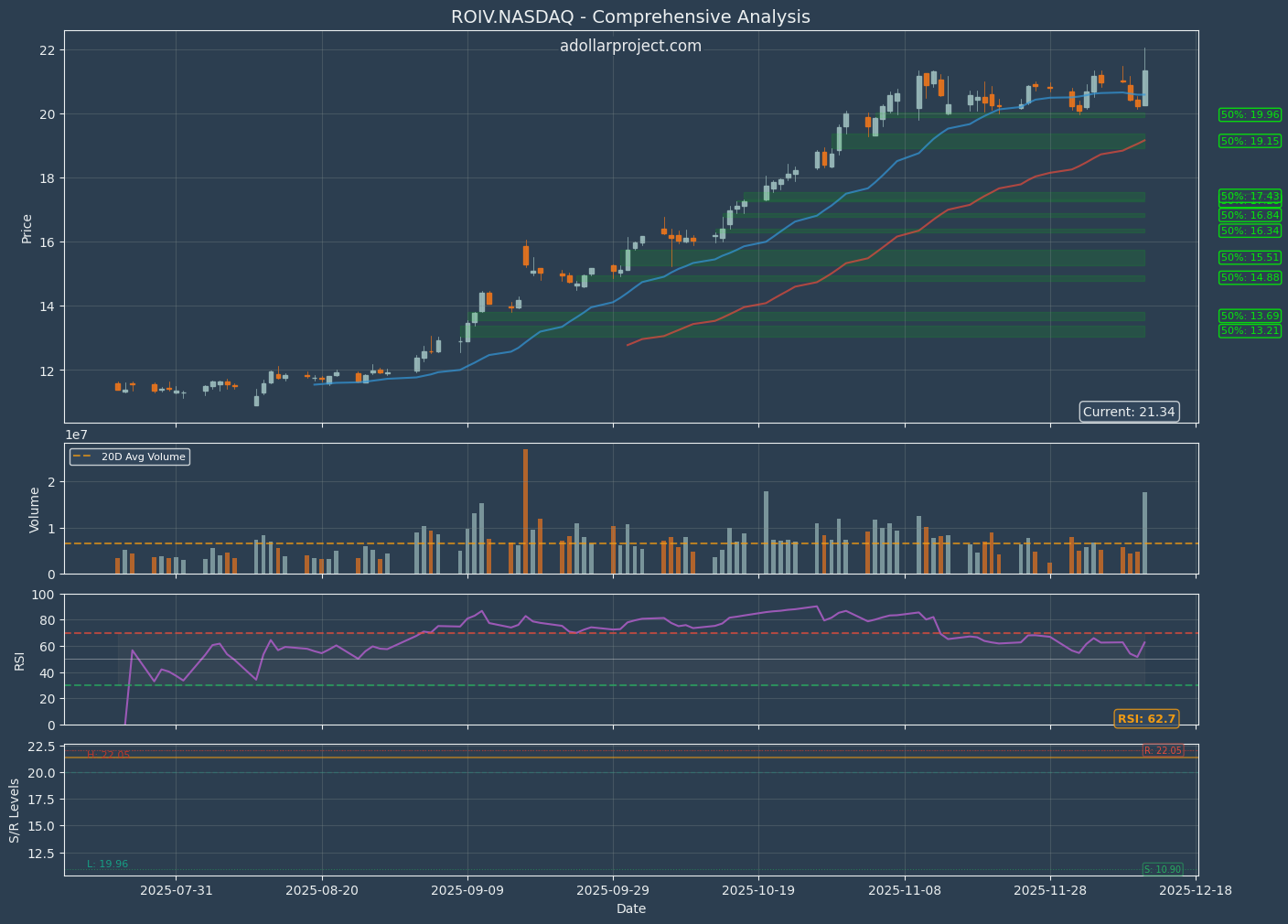1288x924 pixels.
Task: Click the 'Date' x-axis title
Action: click(x=631, y=908)
